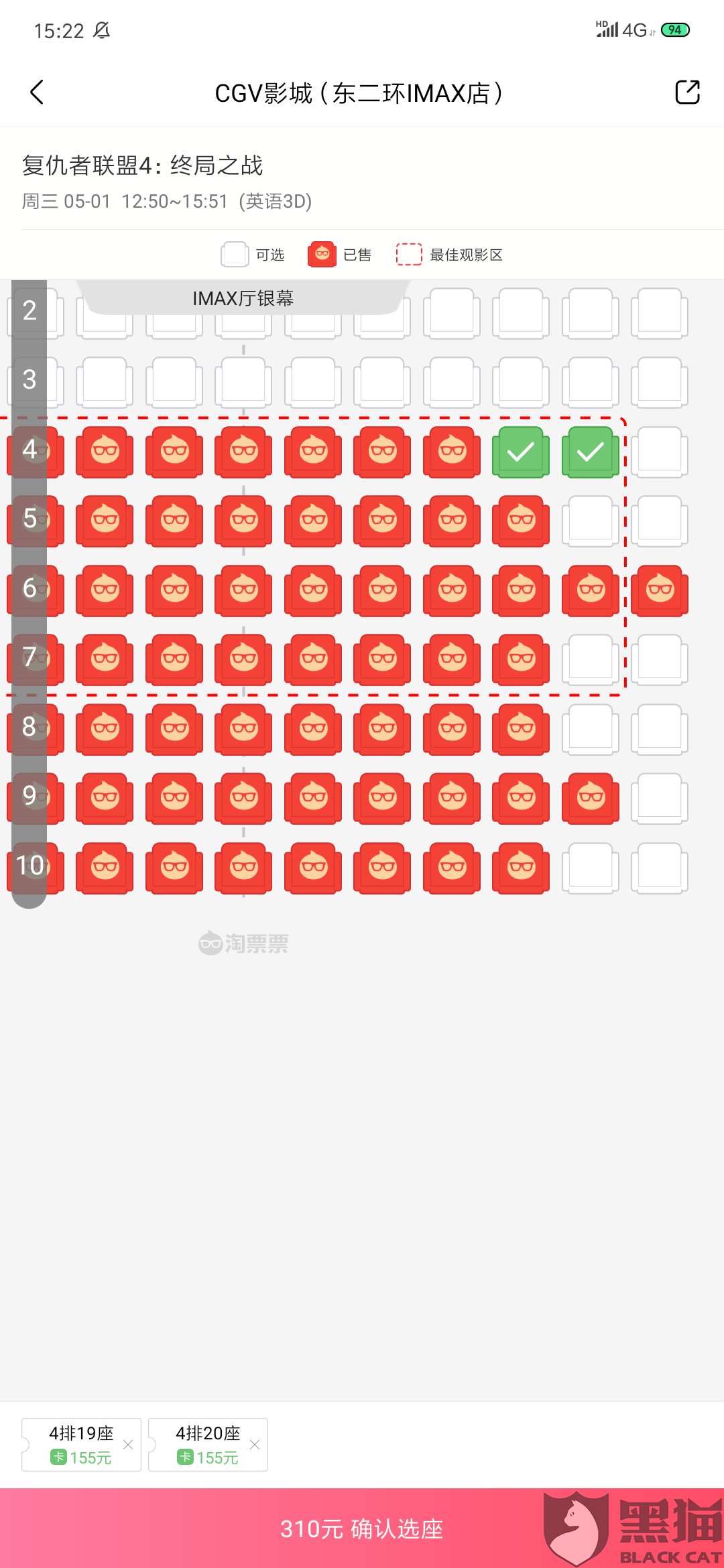724x1568 pixels.
Task: Tap the row number 8 on the sidebar
Action: (x=29, y=727)
